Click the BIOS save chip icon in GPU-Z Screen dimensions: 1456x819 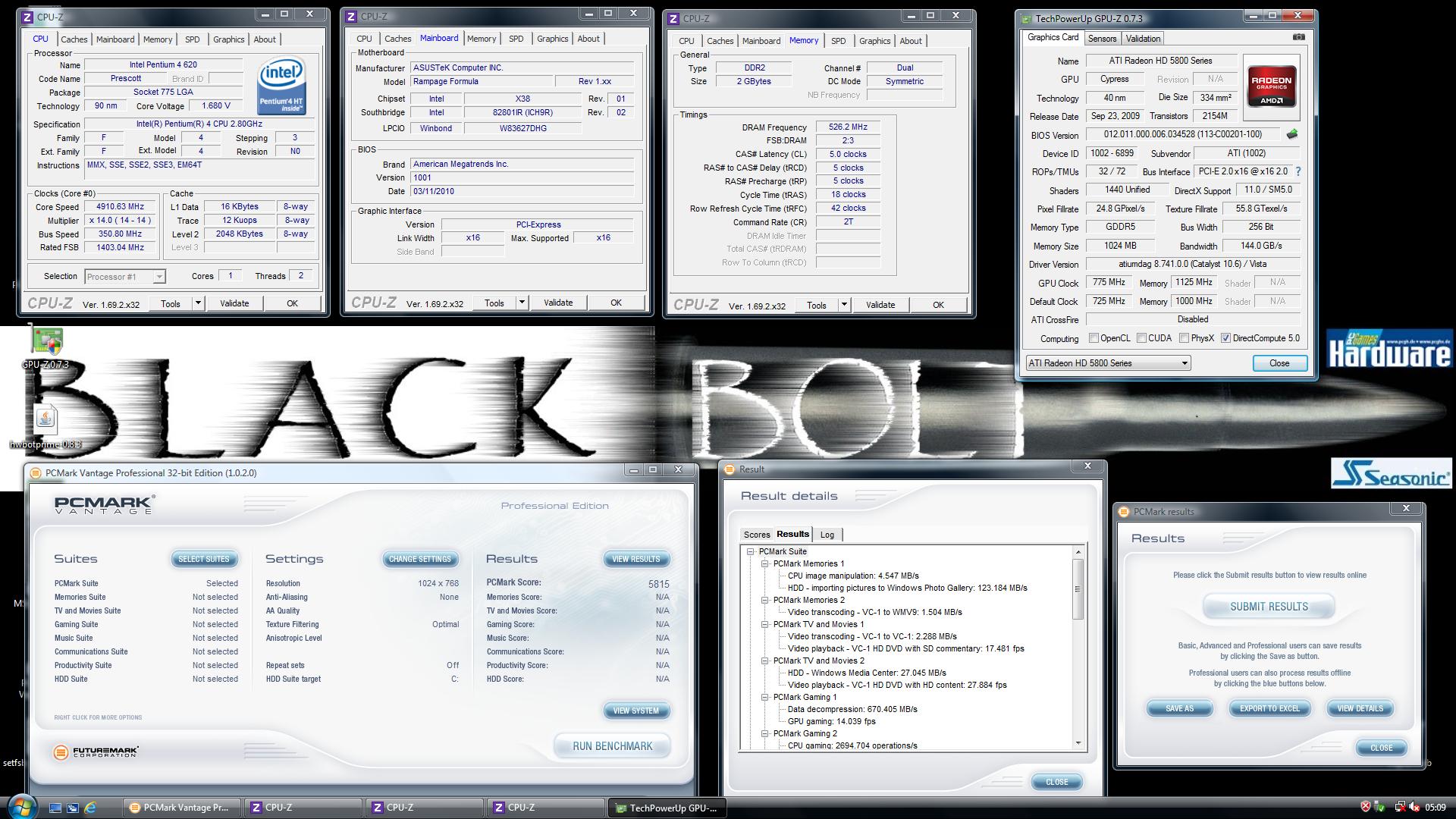(x=1292, y=134)
